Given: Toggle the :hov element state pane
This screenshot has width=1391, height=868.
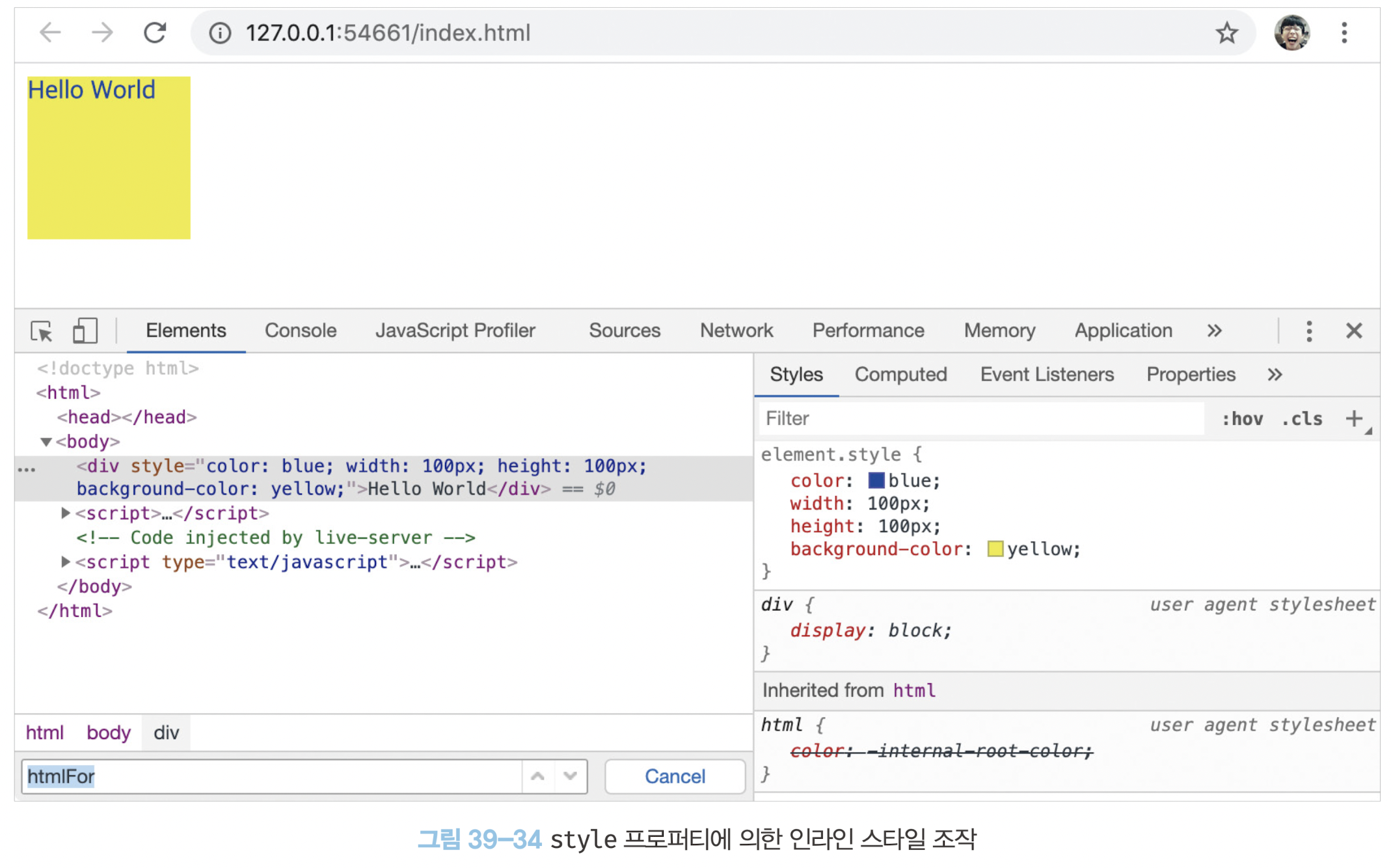Looking at the screenshot, I should coord(1242,419).
